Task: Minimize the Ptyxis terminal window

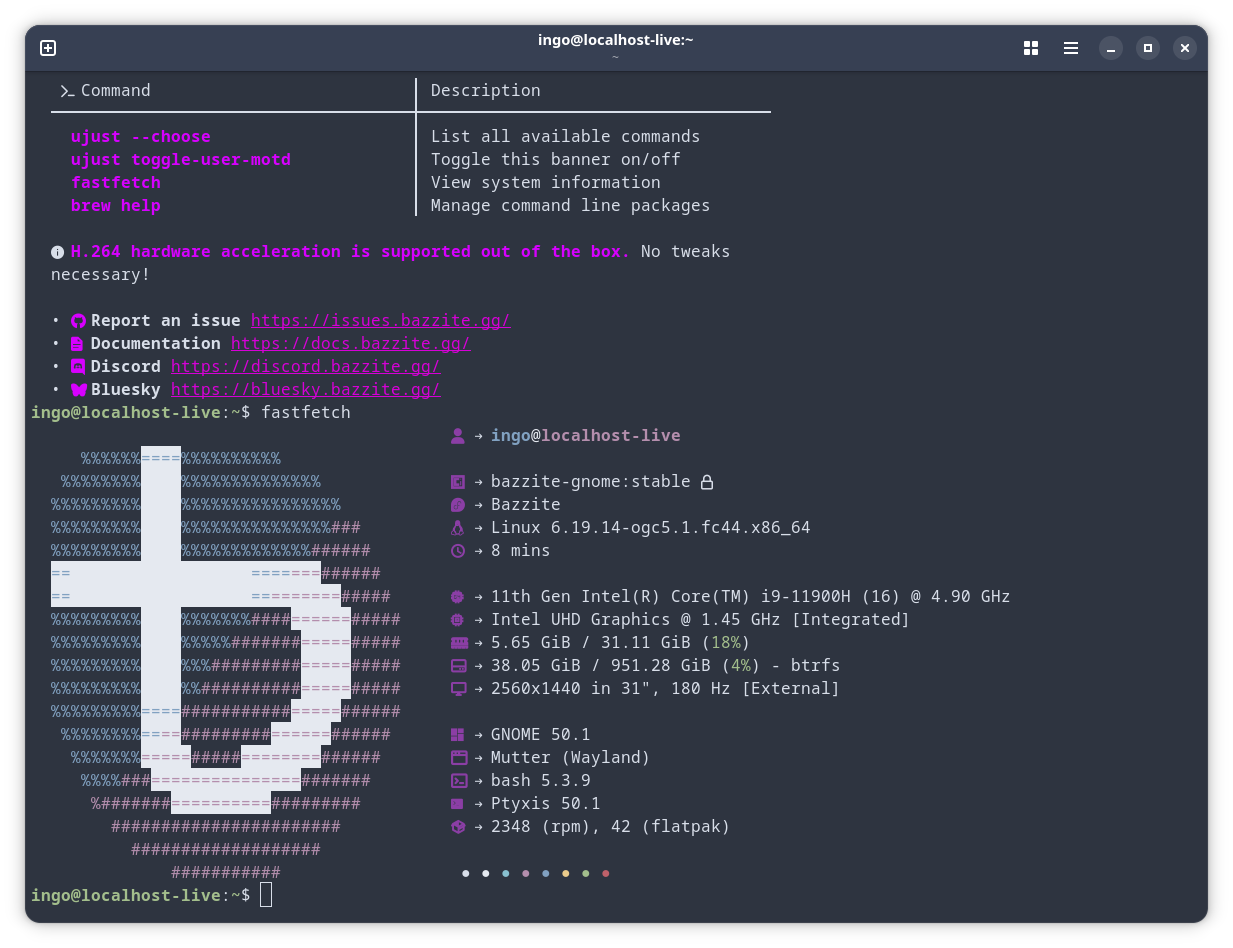Action: (x=1111, y=48)
